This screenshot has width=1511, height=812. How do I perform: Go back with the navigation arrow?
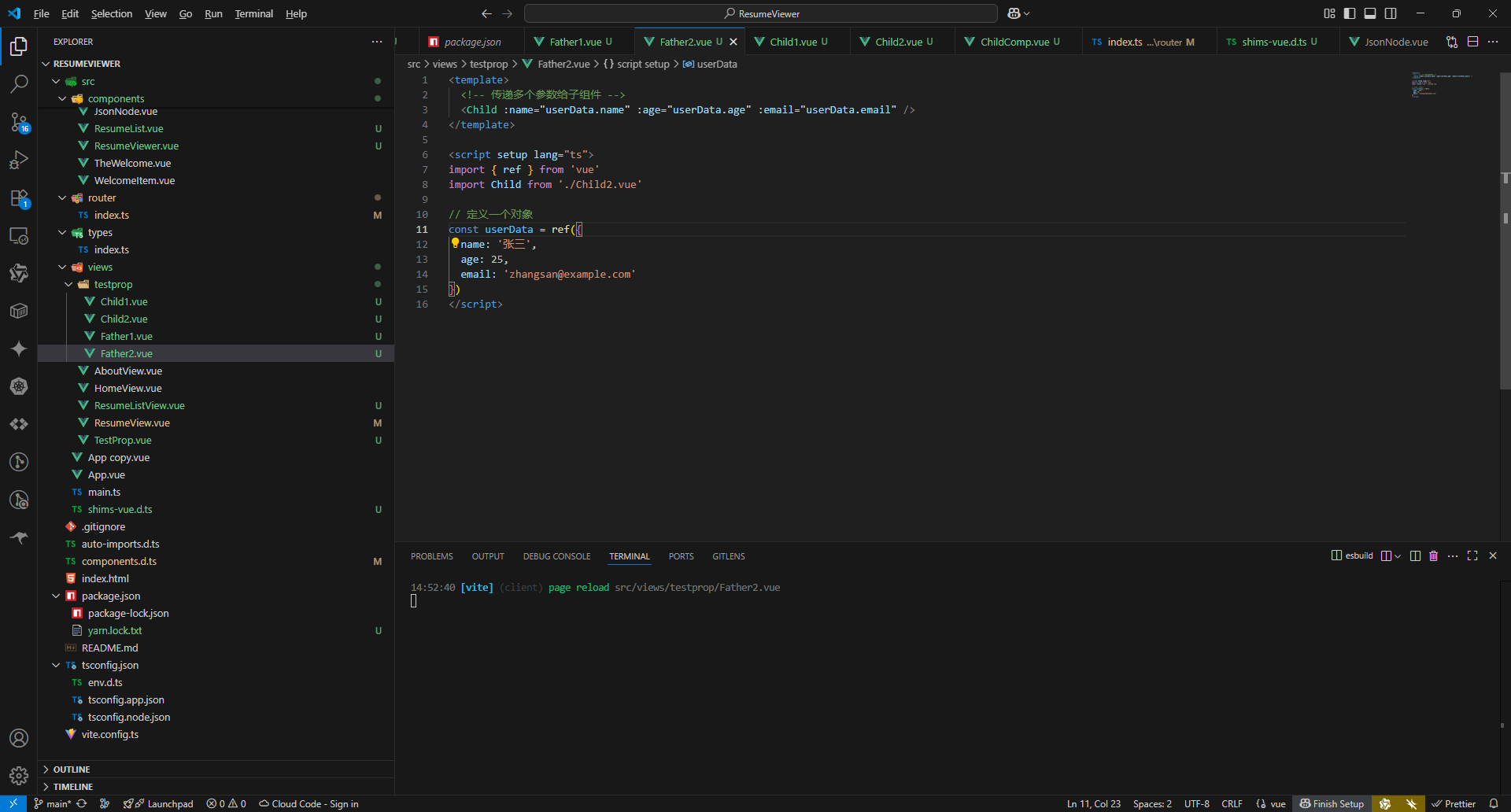pos(486,13)
